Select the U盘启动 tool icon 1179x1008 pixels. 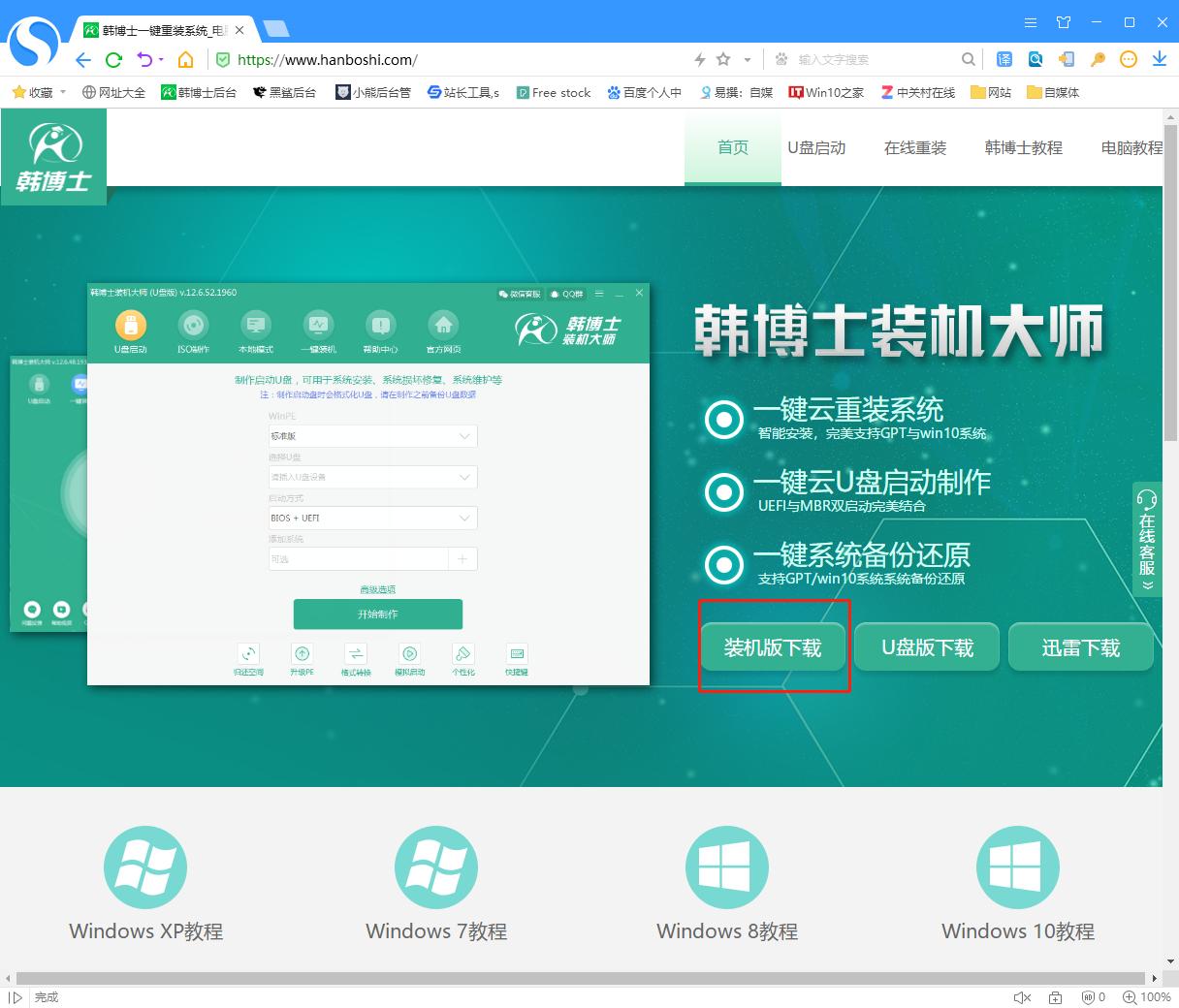click(131, 328)
